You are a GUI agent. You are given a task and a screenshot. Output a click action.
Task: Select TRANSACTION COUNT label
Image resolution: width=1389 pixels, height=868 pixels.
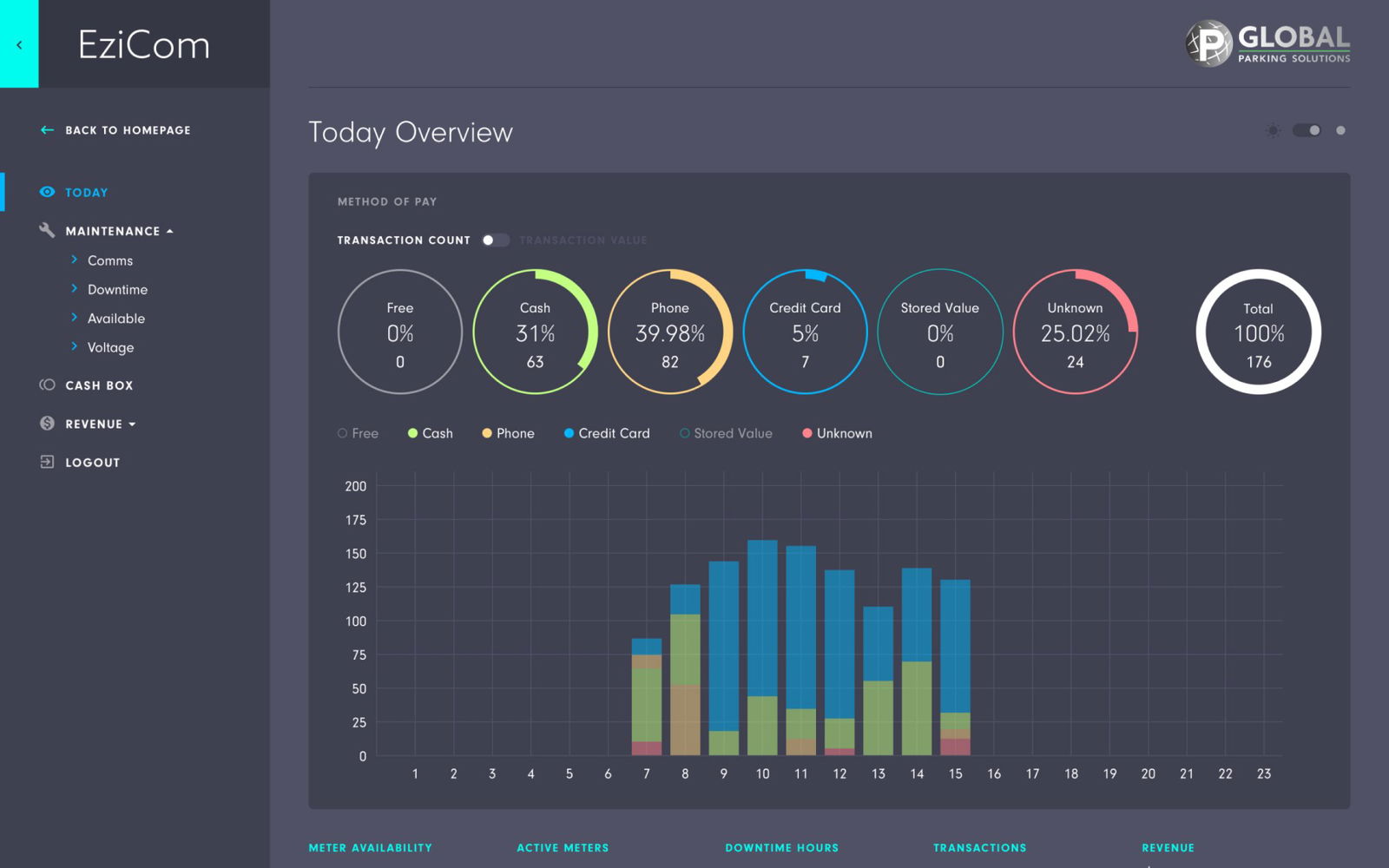point(404,240)
